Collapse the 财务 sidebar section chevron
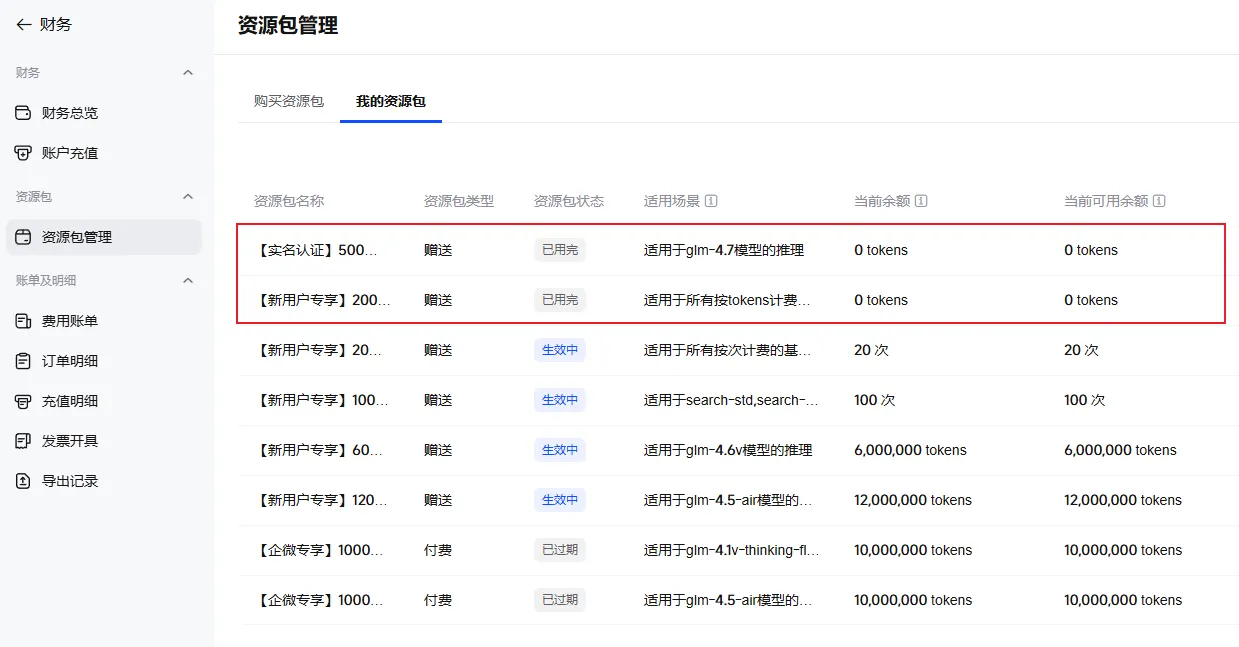This screenshot has height=647, width=1239. (x=188, y=73)
